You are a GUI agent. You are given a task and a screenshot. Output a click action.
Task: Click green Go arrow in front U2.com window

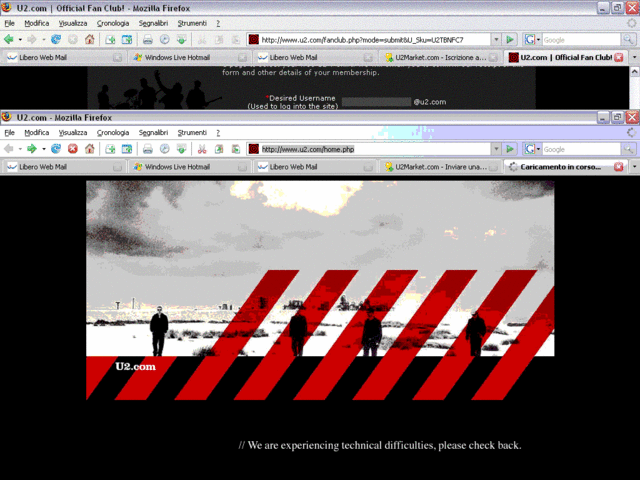pos(510,149)
